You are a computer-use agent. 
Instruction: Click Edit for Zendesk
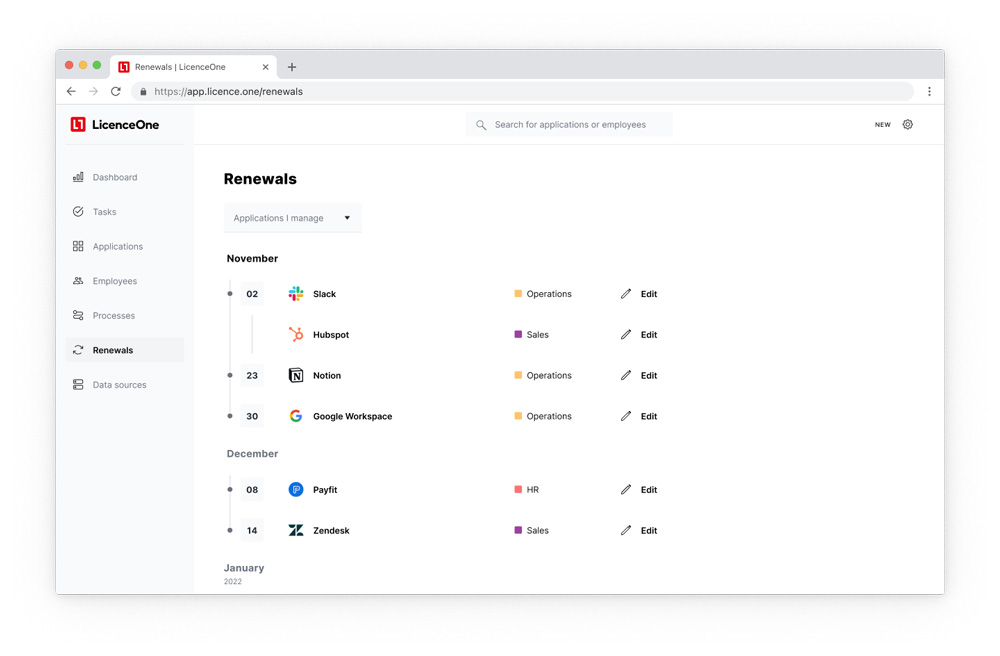(649, 530)
